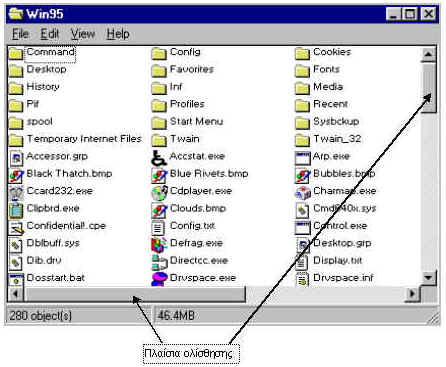Screen dimensions: 446x367
Task: Click the vertical scrollbar up arrow
Action: pyautogui.click(x=428, y=55)
